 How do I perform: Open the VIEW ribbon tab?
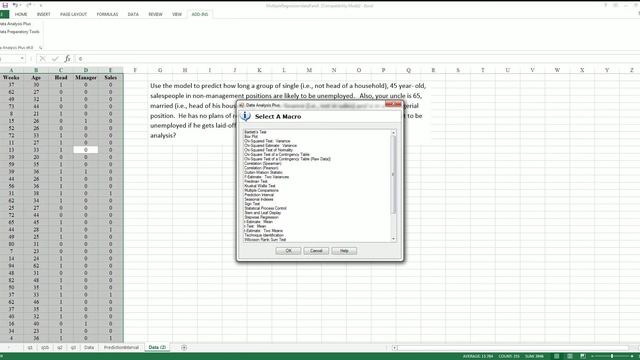click(177, 14)
